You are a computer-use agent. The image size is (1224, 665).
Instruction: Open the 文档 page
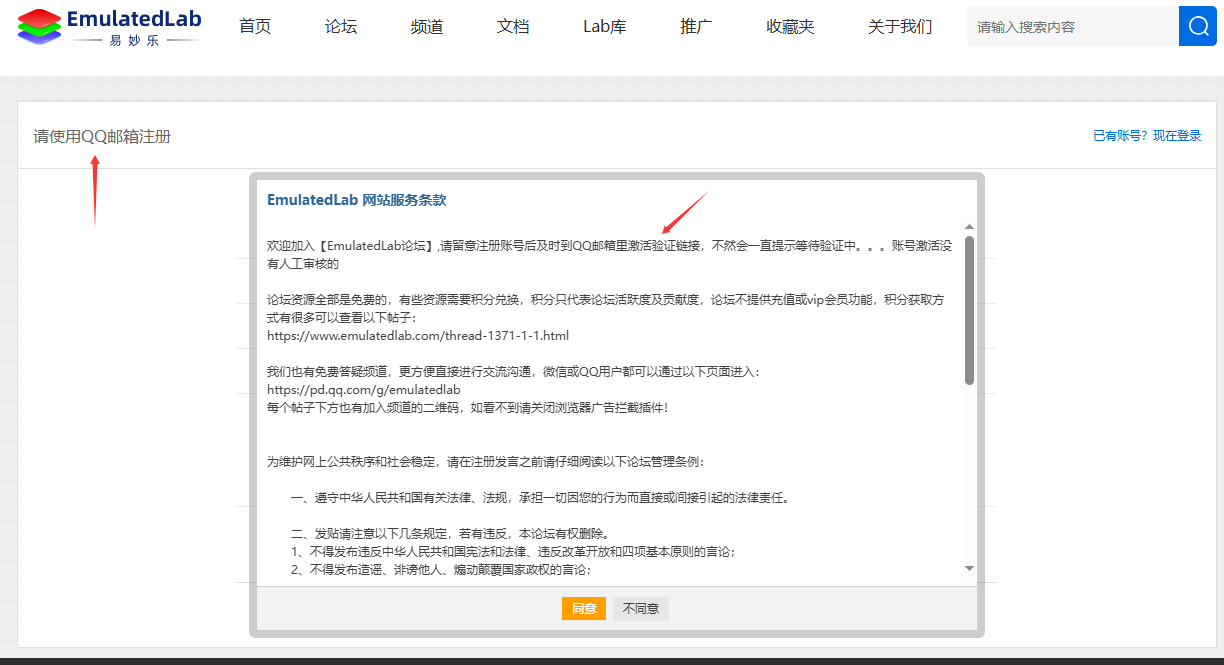coord(513,27)
